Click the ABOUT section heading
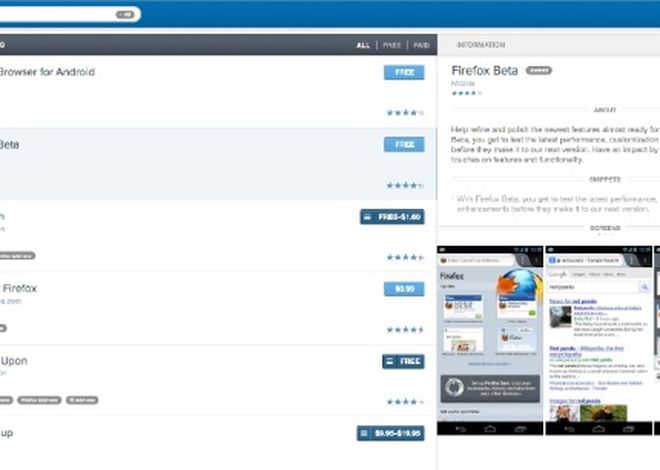Viewport: 660px width, 470px height. point(605,110)
